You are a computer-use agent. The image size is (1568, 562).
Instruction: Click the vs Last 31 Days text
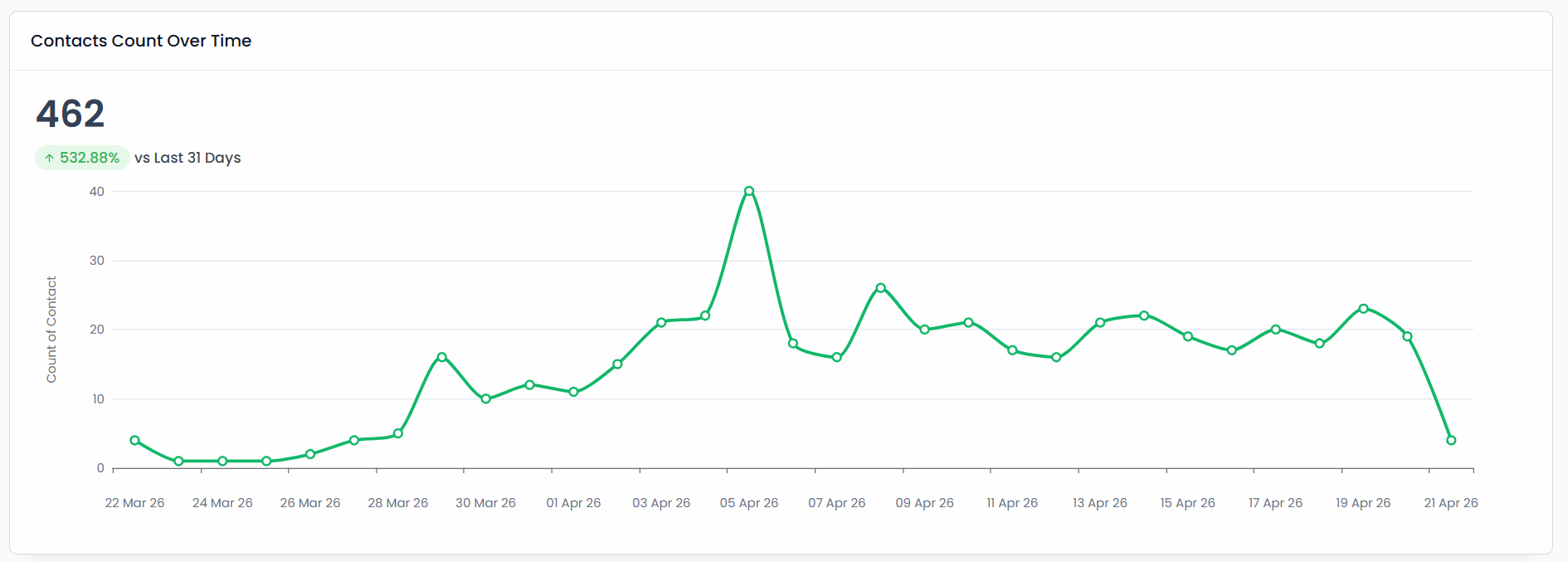click(187, 158)
